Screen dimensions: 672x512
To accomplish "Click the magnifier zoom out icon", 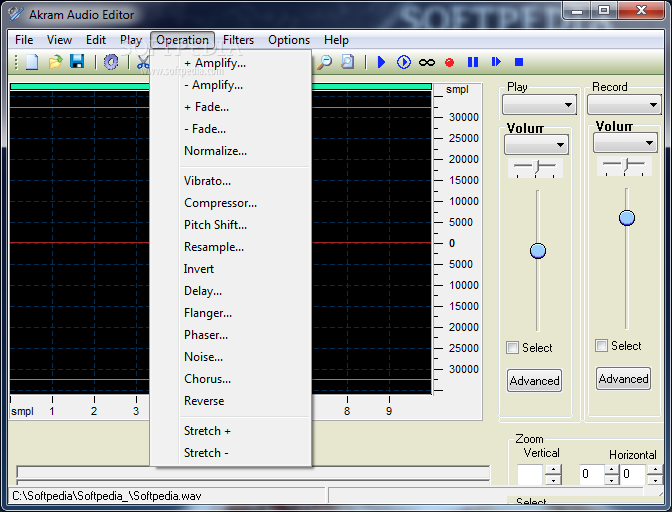I will click(325, 62).
